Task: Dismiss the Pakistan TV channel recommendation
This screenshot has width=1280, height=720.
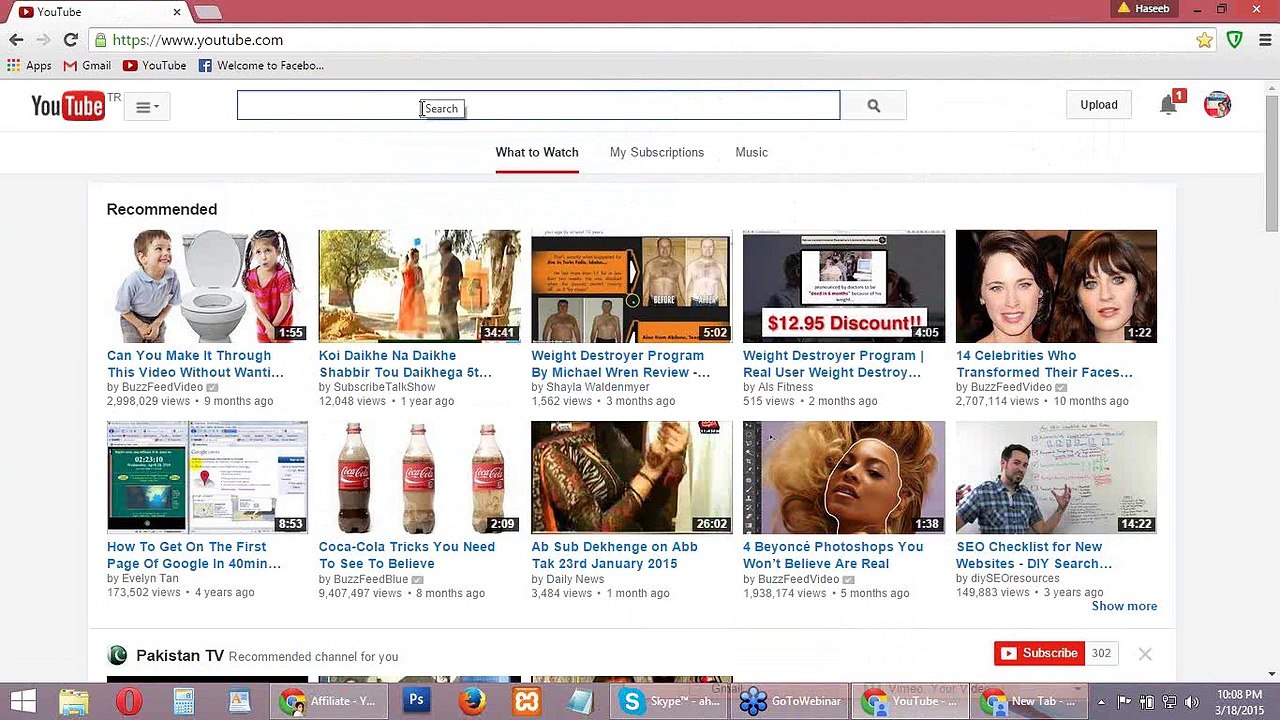Action: 1145,654
